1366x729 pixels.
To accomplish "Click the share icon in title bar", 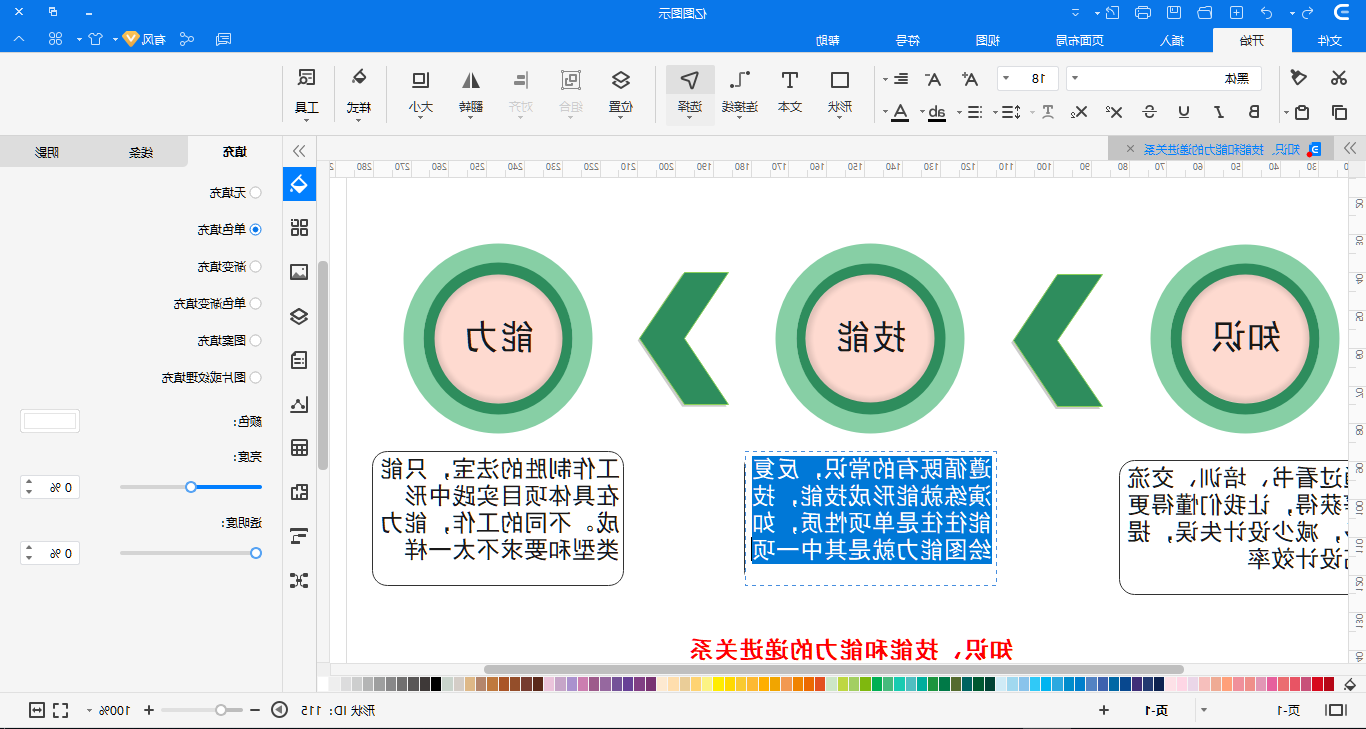I will pos(187,39).
